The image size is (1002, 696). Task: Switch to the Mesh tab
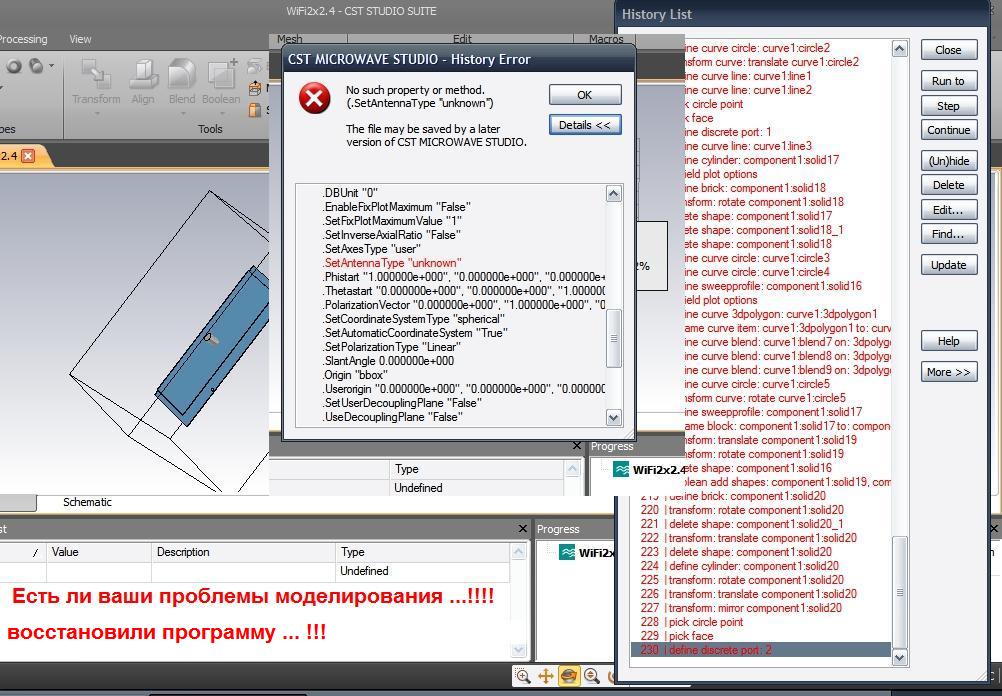pos(289,39)
